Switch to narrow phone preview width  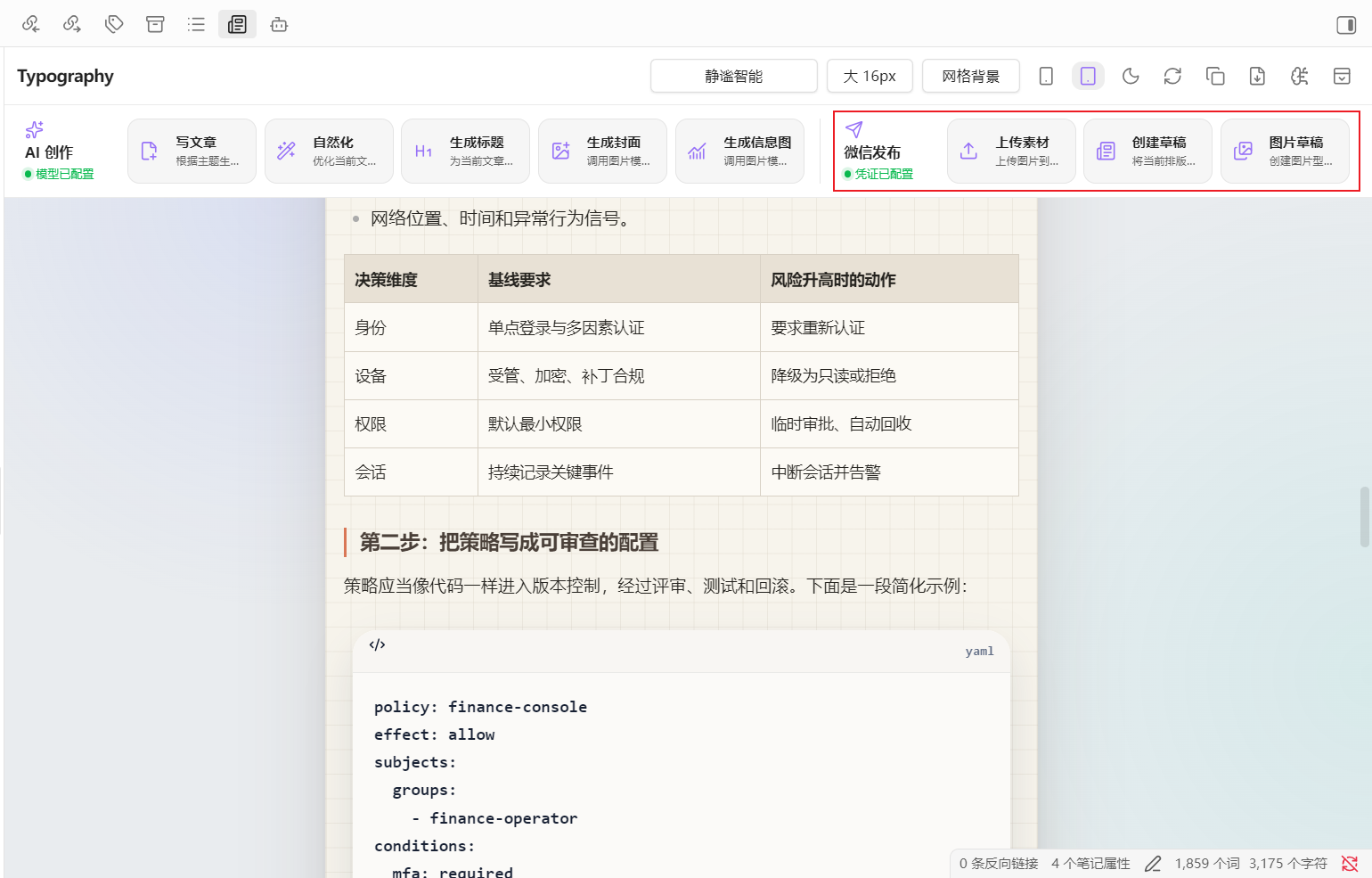click(x=1046, y=76)
